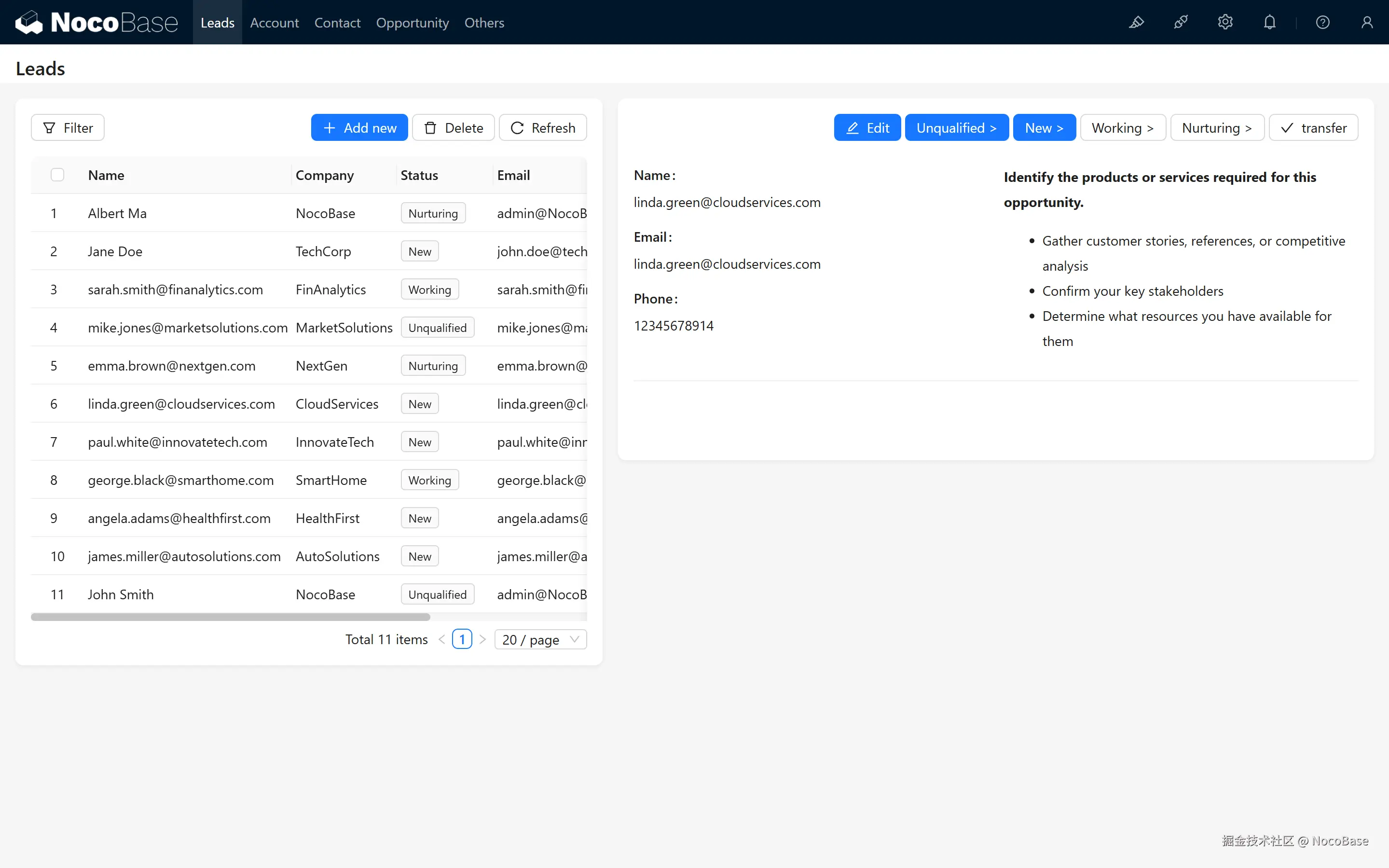Click the Filter button

click(x=68, y=127)
